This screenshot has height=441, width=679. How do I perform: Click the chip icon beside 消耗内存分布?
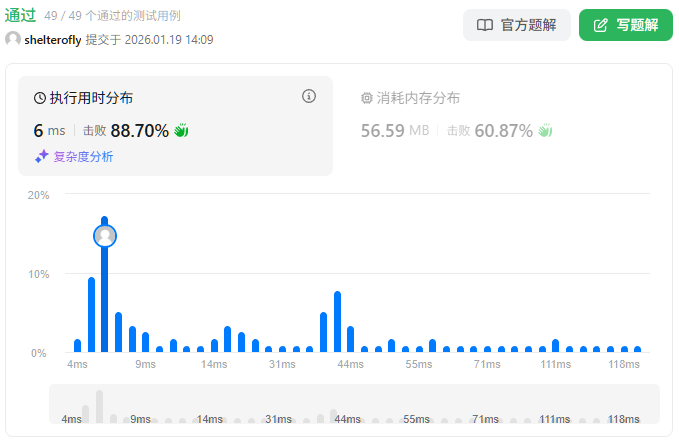coord(366,98)
